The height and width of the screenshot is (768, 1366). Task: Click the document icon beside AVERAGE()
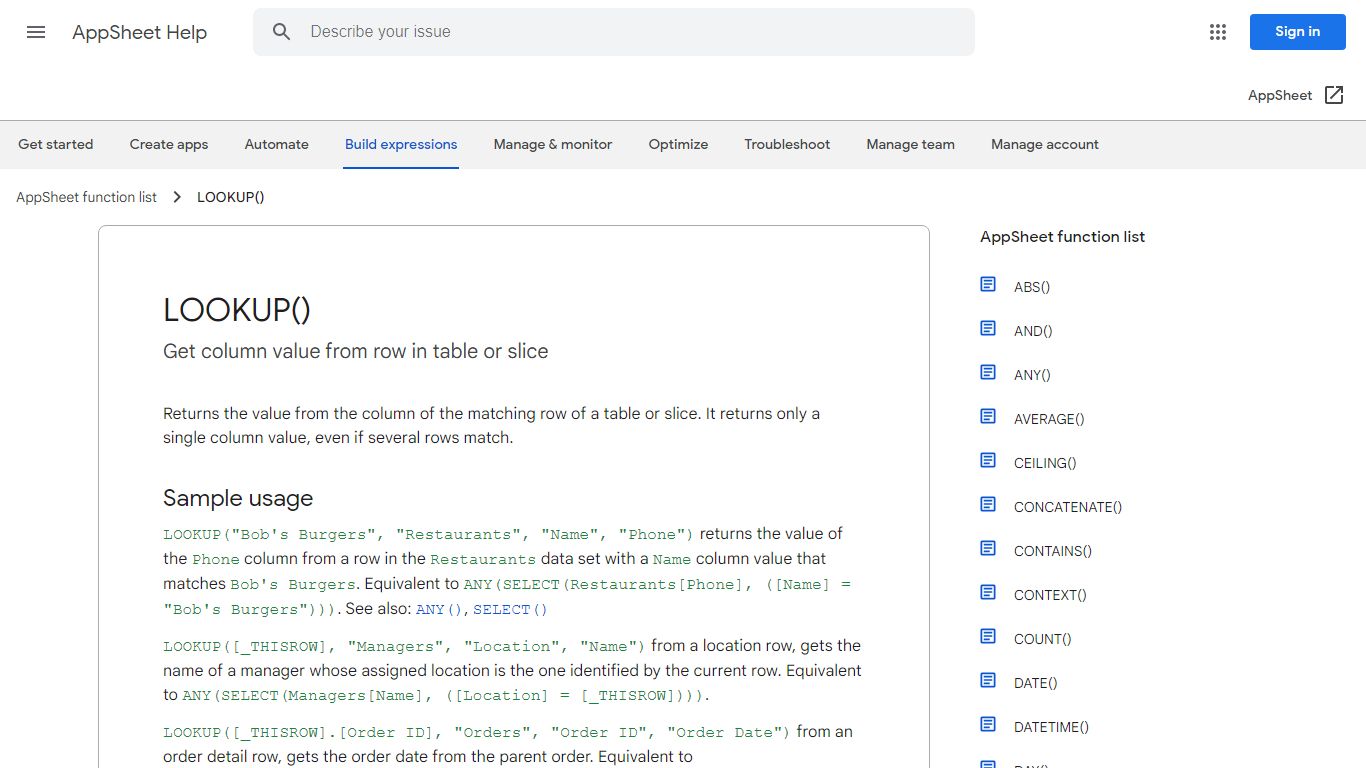tap(988, 417)
